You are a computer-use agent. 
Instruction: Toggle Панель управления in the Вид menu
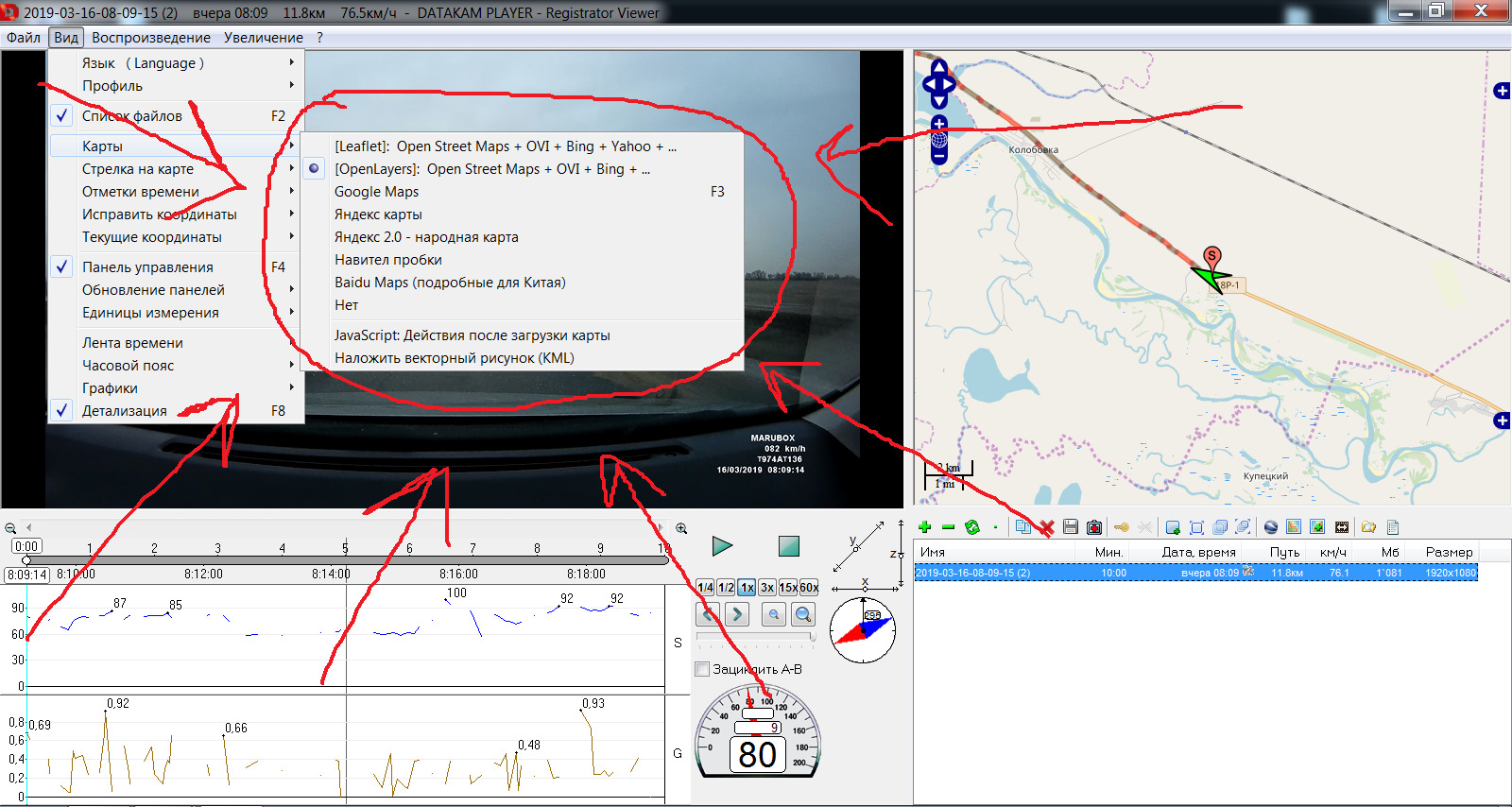(177, 267)
